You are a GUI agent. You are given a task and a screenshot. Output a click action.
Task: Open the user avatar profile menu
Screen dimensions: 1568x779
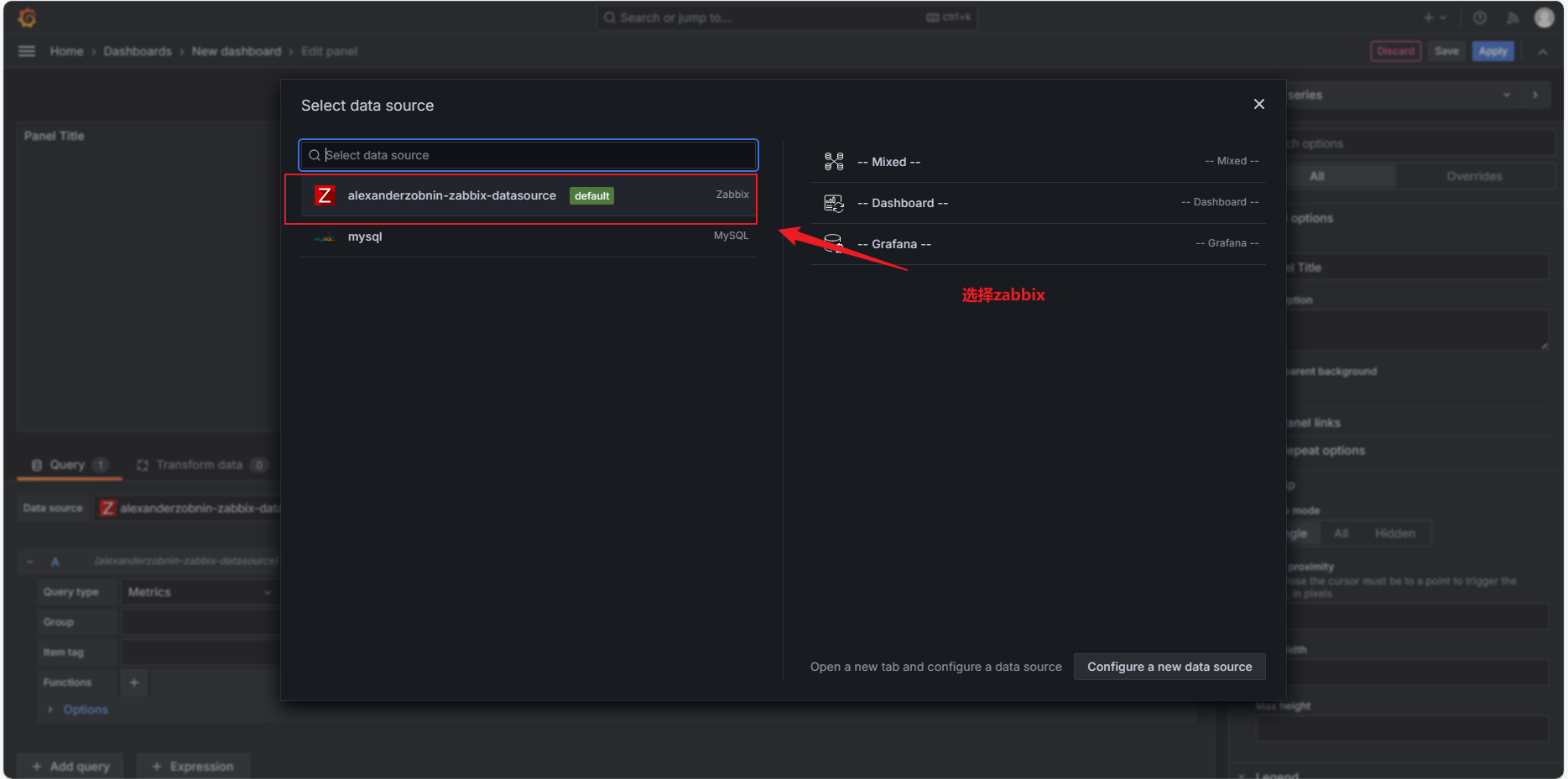tap(1545, 18)
